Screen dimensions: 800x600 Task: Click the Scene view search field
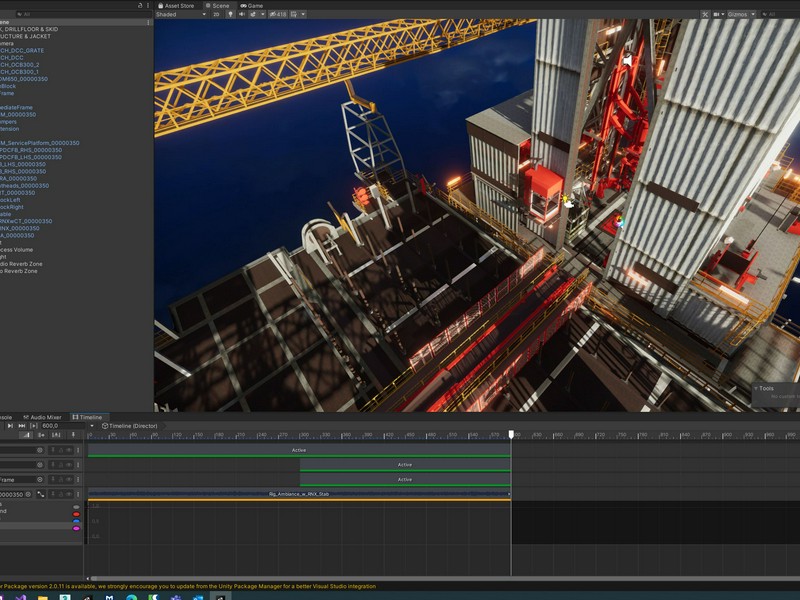click(781, 14)
